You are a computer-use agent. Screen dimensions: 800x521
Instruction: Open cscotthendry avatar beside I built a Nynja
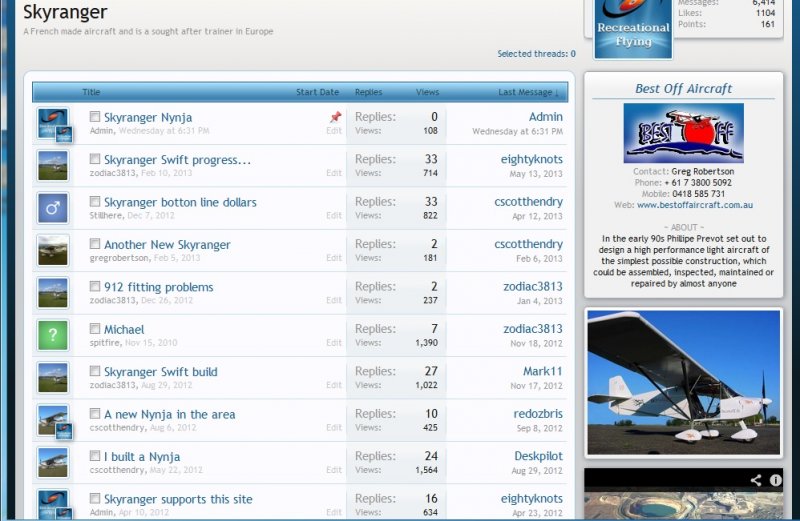[53, 462]
